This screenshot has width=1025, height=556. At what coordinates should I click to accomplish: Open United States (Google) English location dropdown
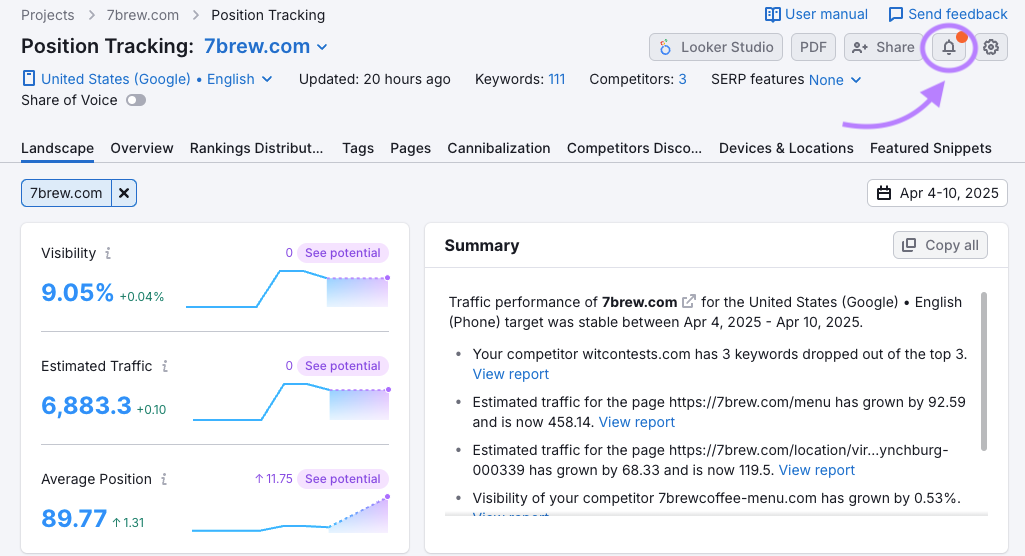pos(147,79)
